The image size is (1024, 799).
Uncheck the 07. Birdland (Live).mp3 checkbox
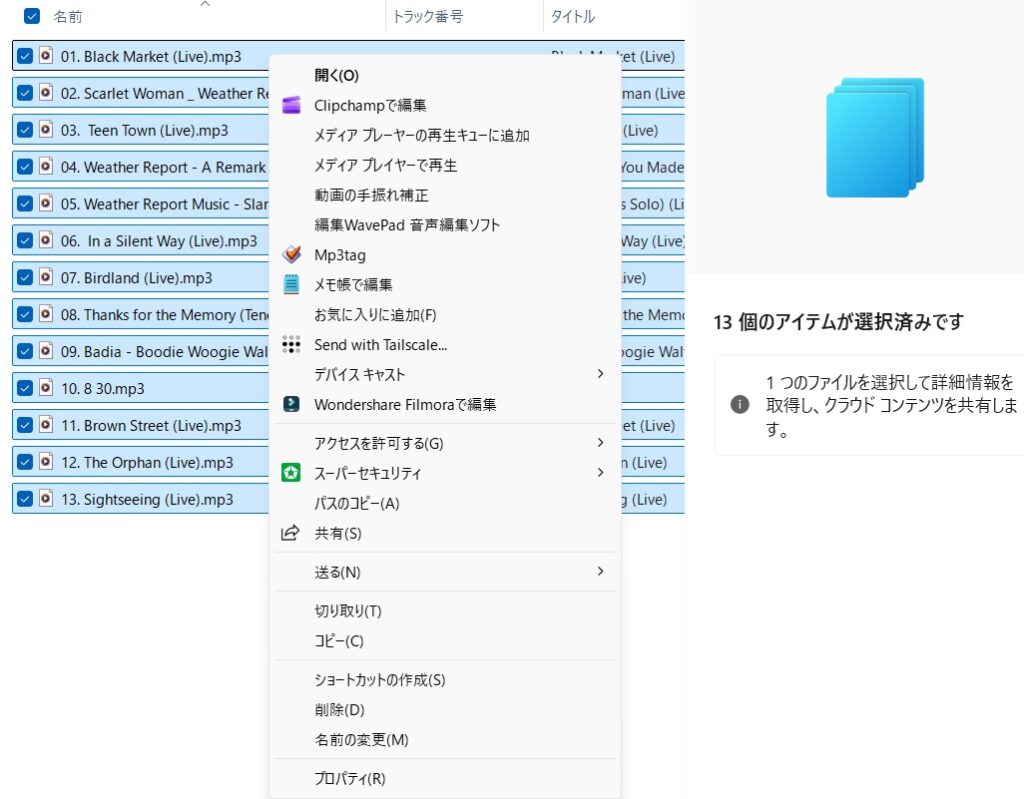(26, 277)
